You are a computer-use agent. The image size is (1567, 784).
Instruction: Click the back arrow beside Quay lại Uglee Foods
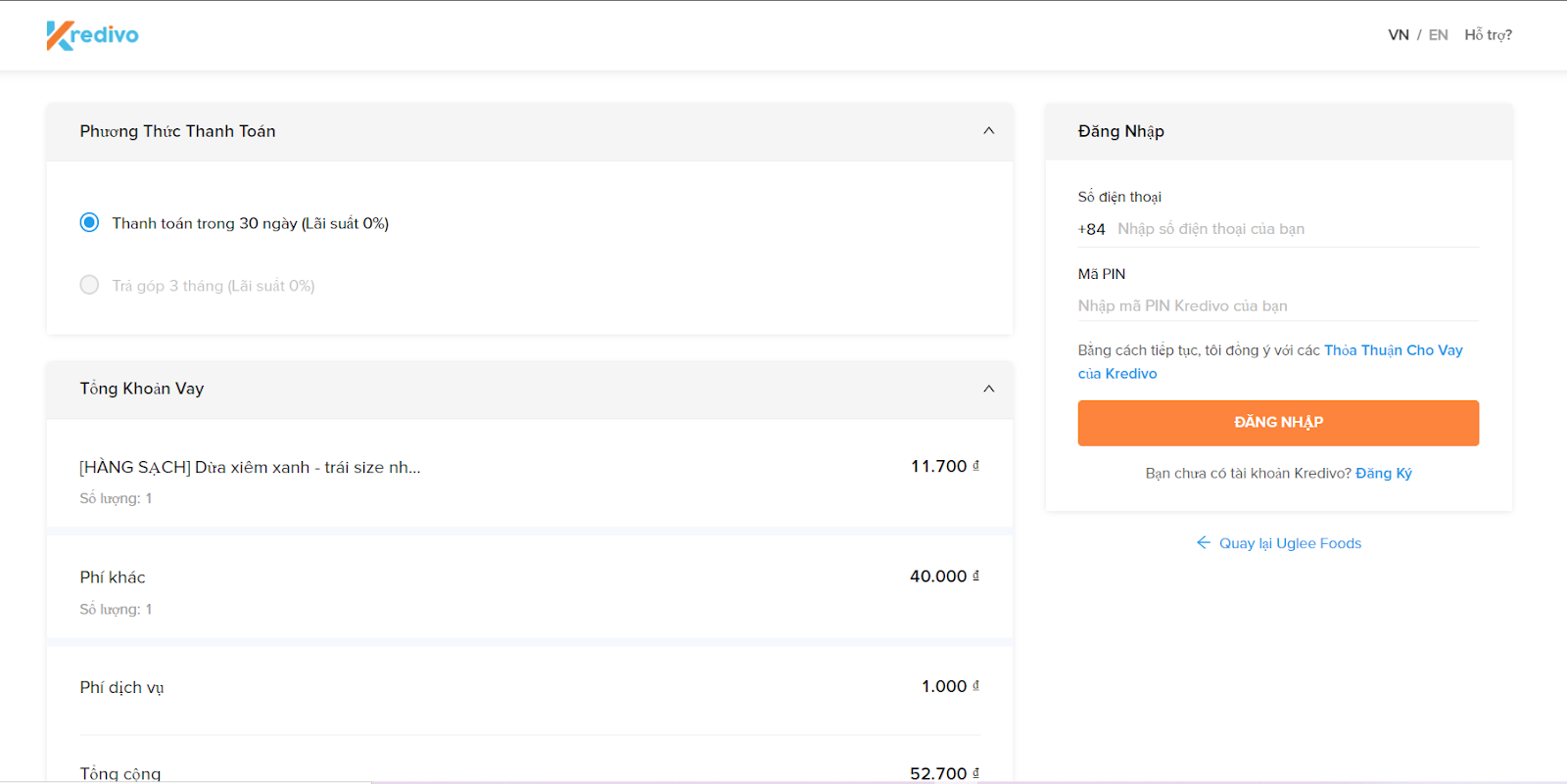click(1204, 542)
